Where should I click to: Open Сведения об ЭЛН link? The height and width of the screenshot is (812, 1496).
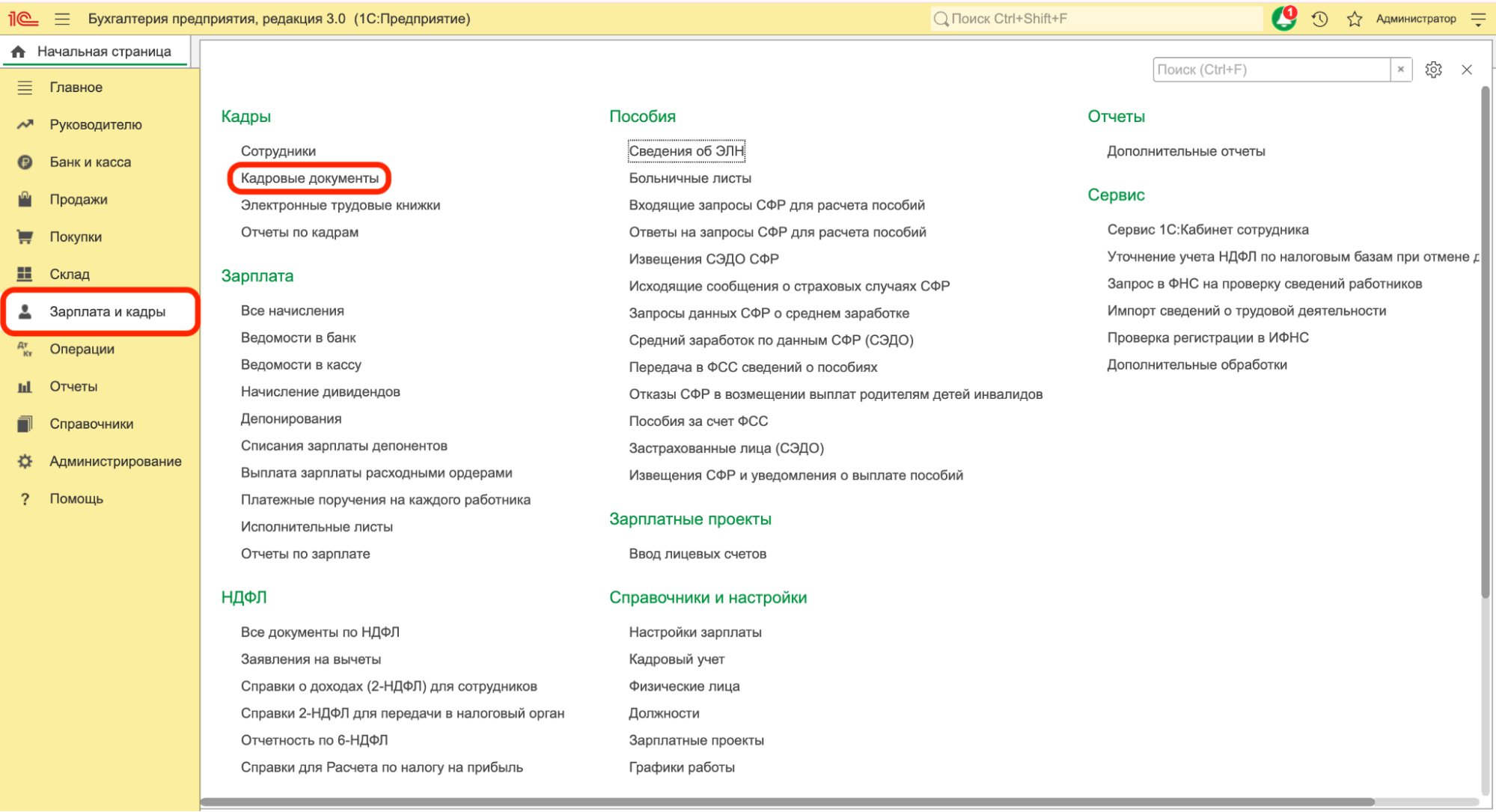pyautogui.click(x=686, y=151)
